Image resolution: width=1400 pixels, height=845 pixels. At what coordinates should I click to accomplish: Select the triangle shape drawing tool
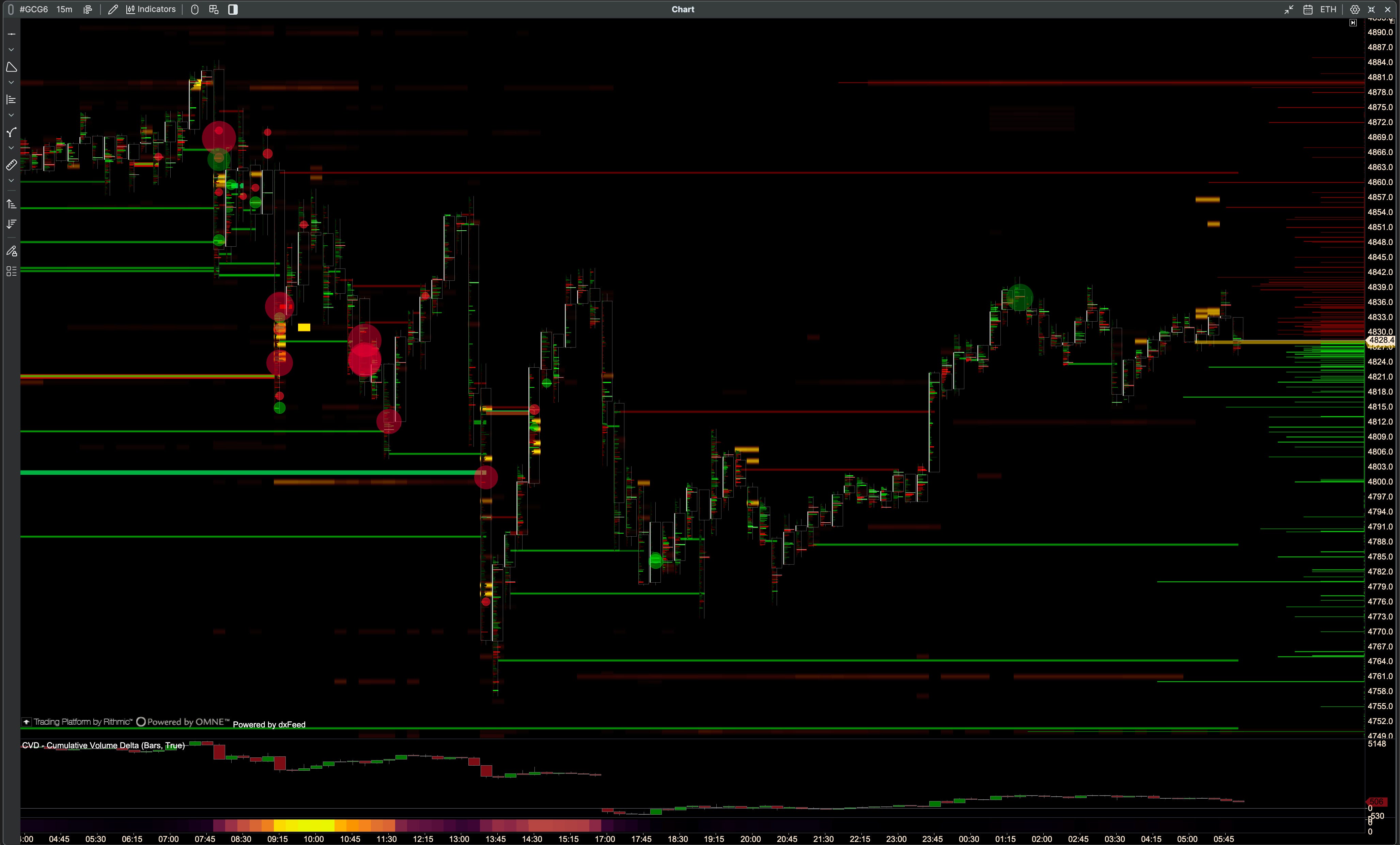click(11, 67)
